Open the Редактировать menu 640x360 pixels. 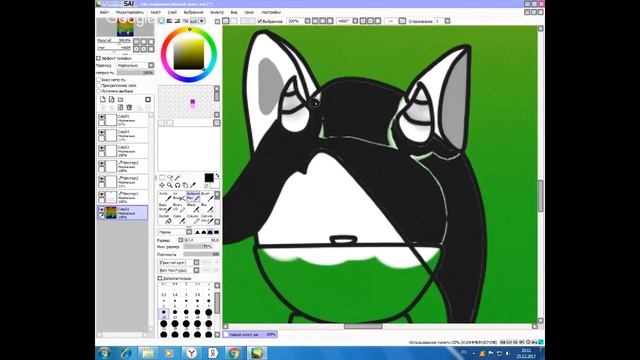click(129, 13)
